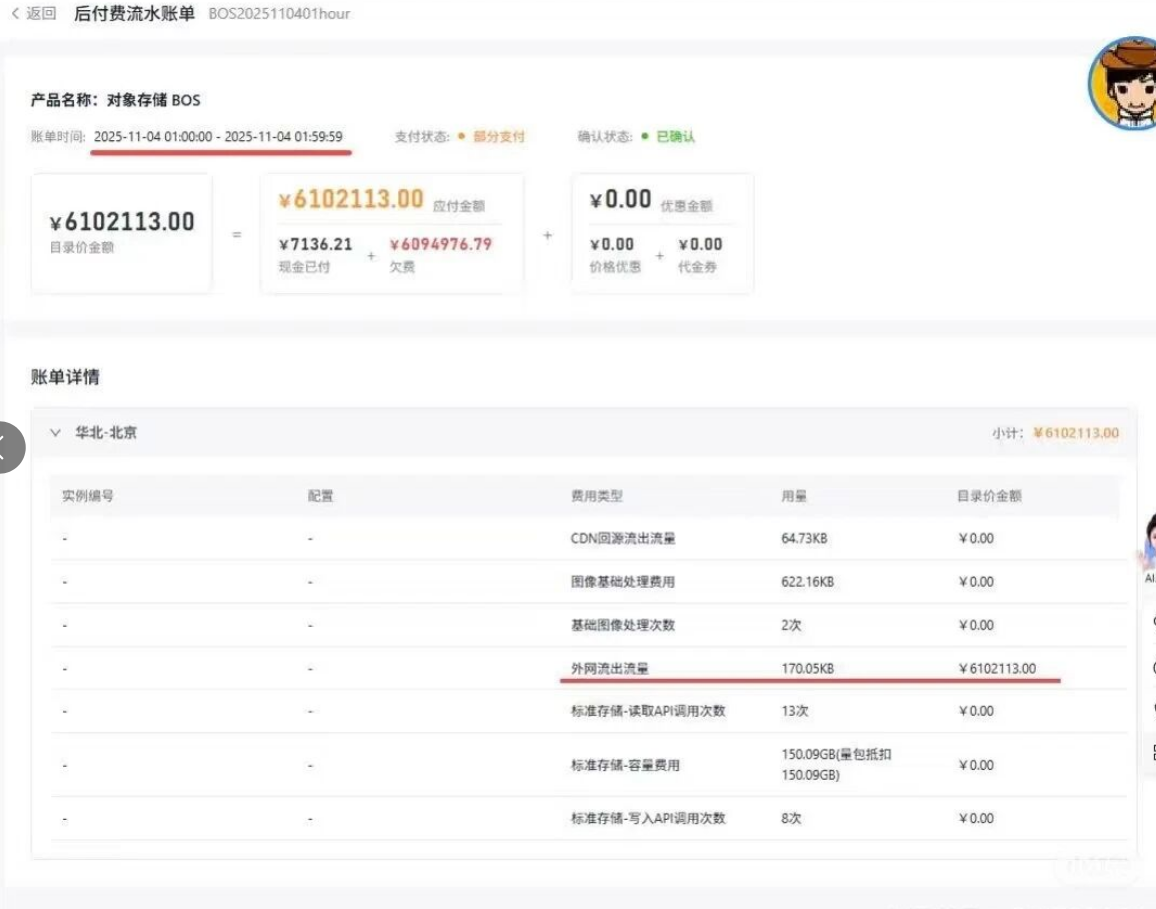The width and height of the screenshot is (1156, 909).
Task: Click the 2次 usage cell
Action: point(791,625)
